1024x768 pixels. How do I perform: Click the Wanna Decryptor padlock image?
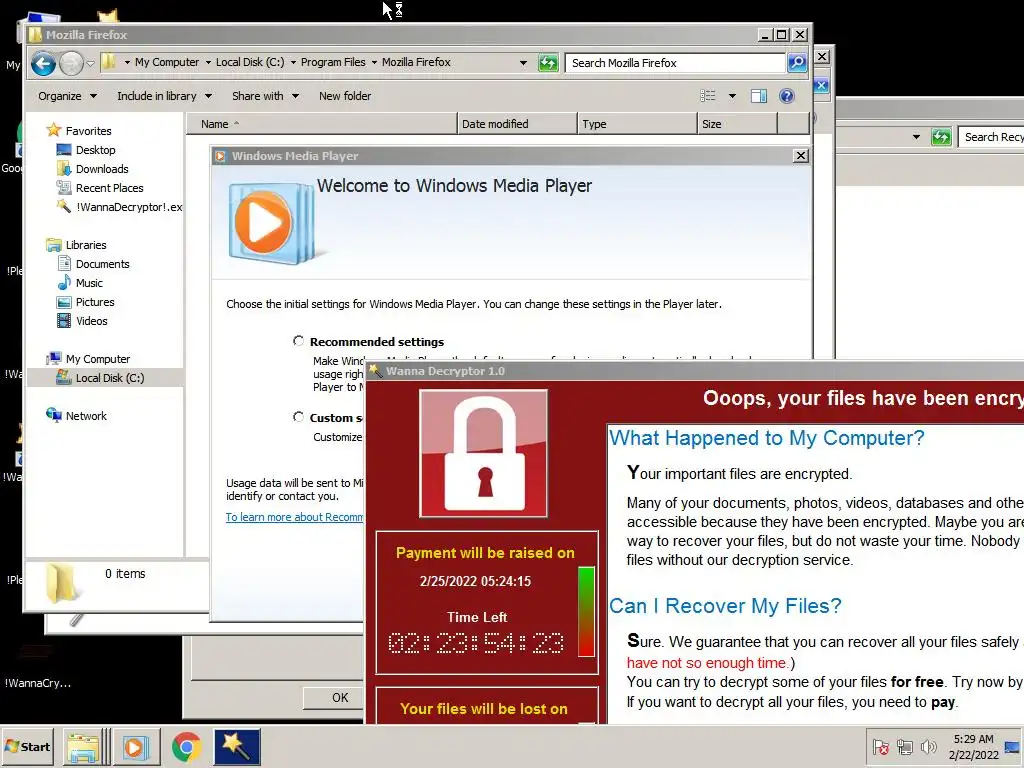(x=483, y=453)
